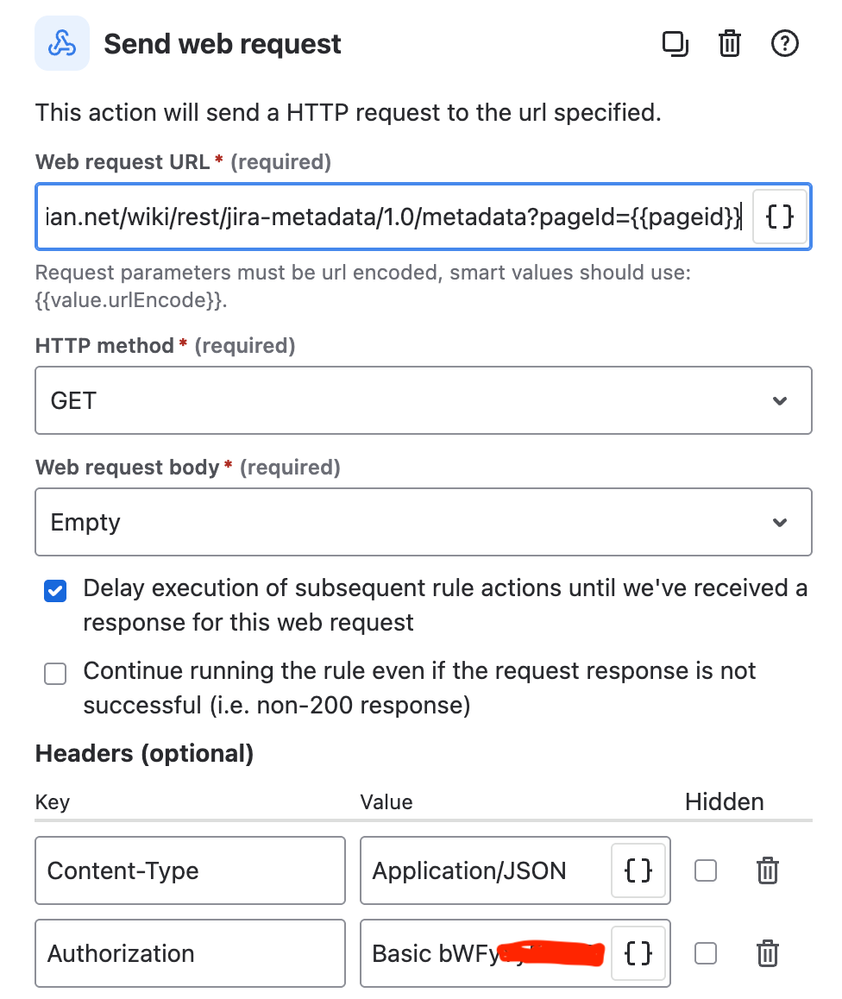Open the HTTP method dropdown showing GET
Image resolution: width=842 pixels, height=999 pixels.
point(422,400)
